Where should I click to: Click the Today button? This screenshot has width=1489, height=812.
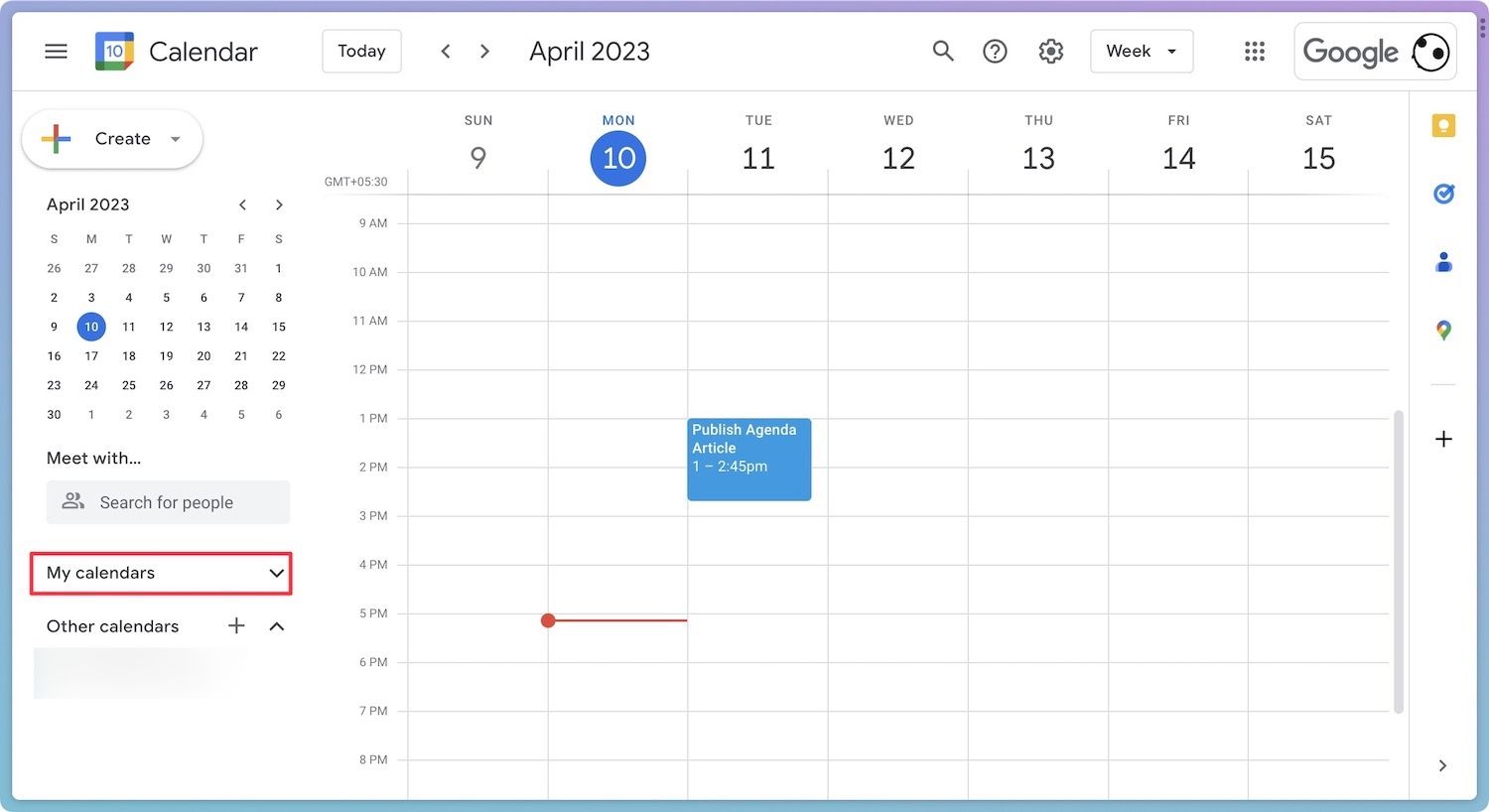pos(361,52)
